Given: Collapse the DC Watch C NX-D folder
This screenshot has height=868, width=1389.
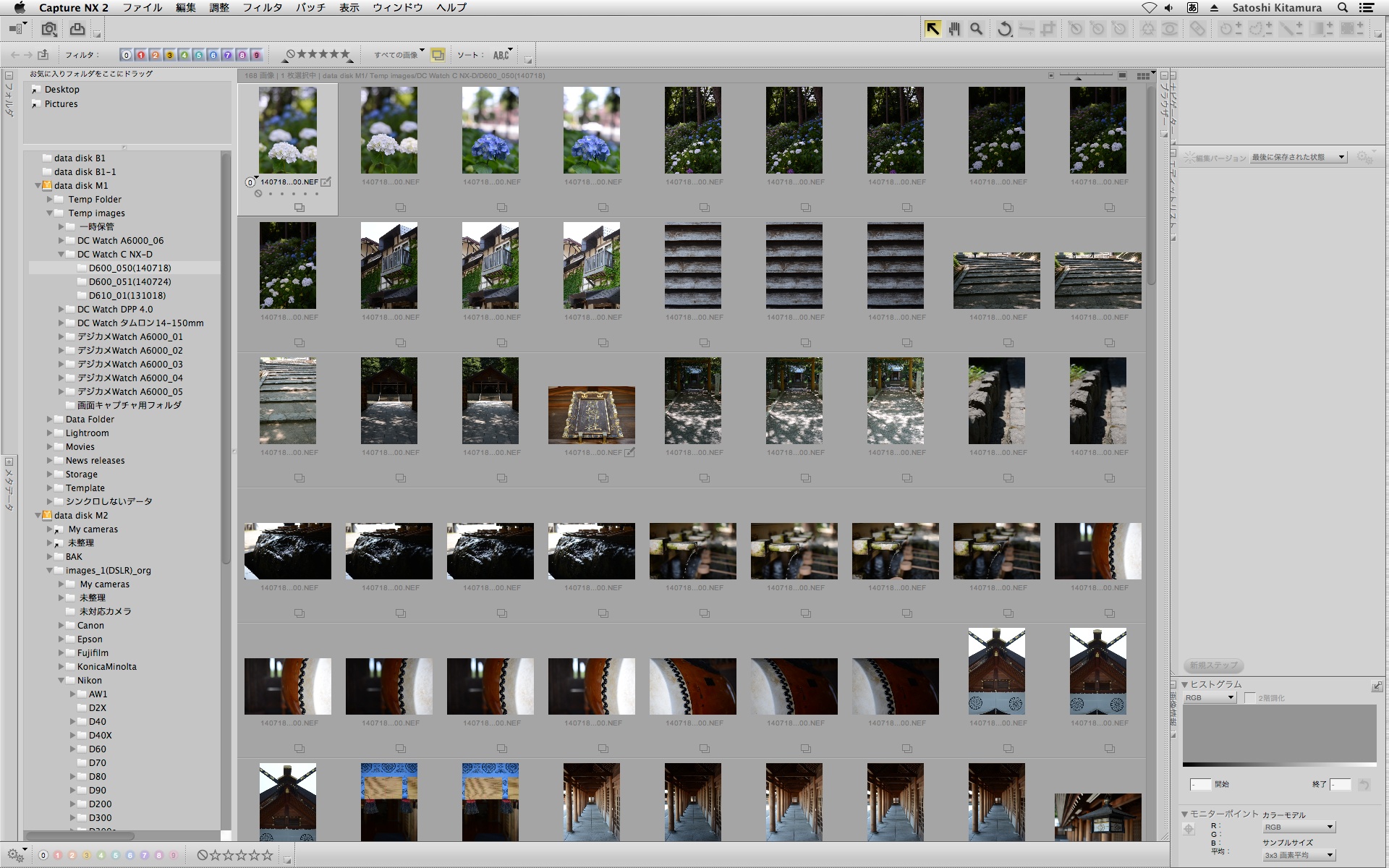Looking at the screenshot, I should [x=61, y=255].
